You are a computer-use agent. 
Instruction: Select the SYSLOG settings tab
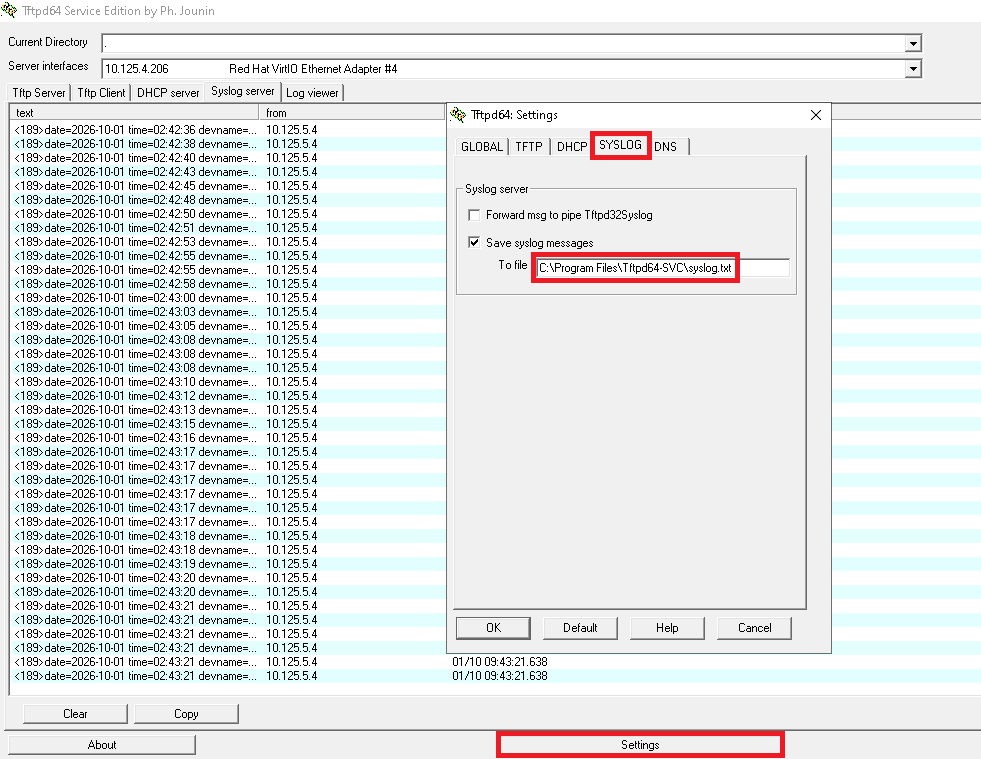[621, 145]
